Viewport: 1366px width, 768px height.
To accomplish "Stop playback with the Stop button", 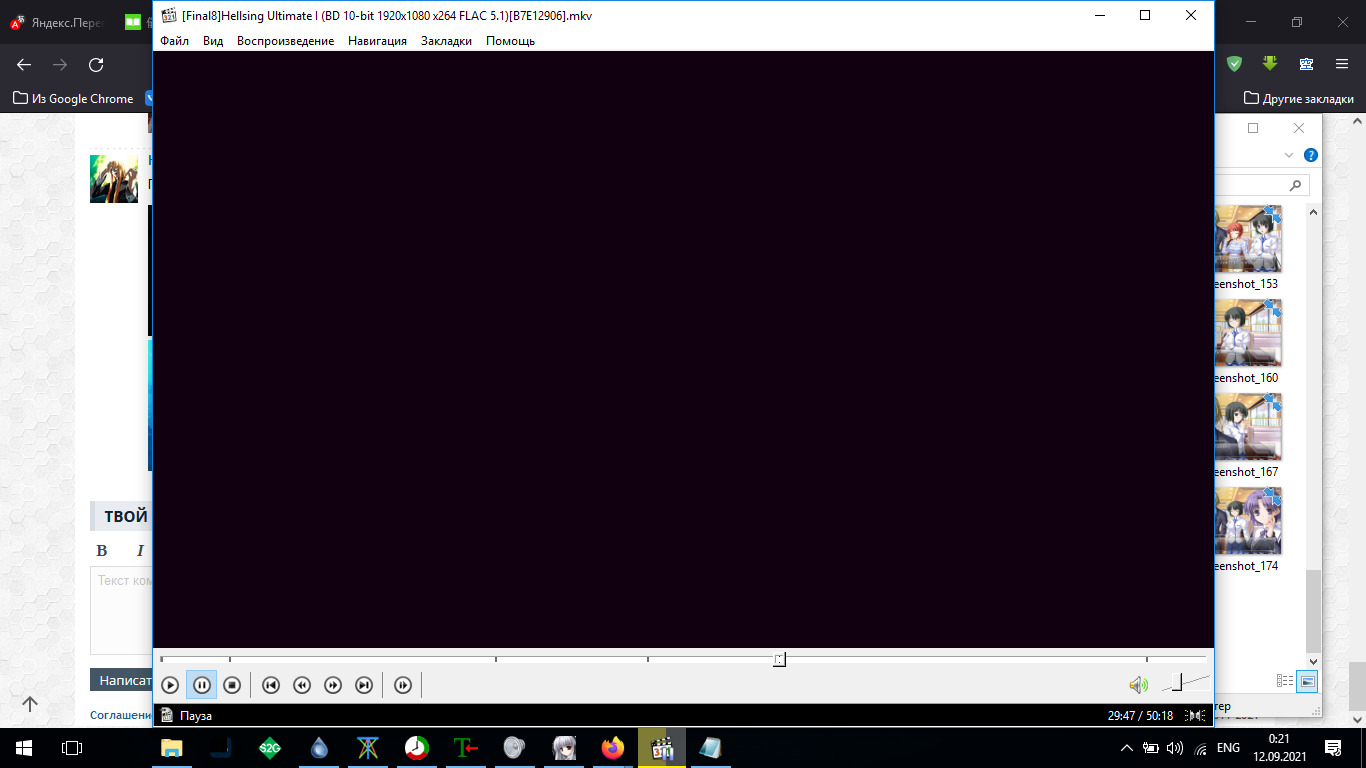I will (x=232, y=685).
